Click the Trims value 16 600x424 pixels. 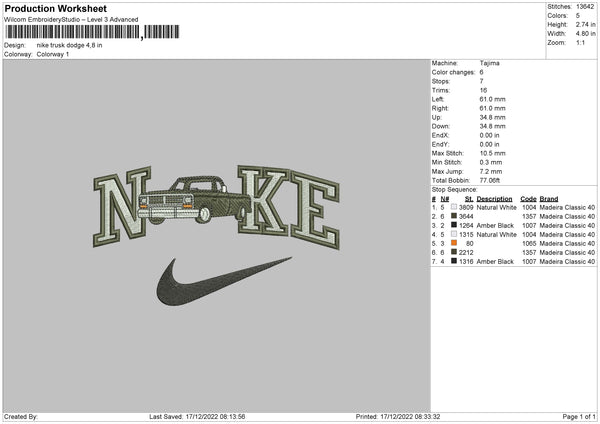tap(483, 90)
